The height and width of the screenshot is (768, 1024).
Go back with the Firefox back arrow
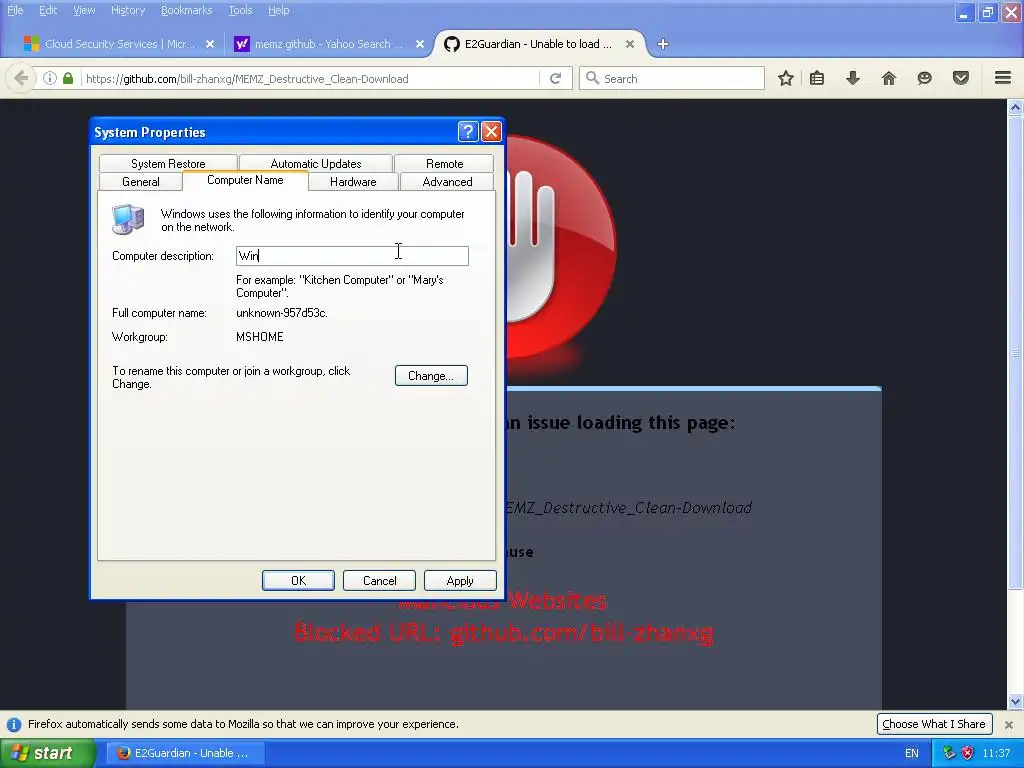21,78
